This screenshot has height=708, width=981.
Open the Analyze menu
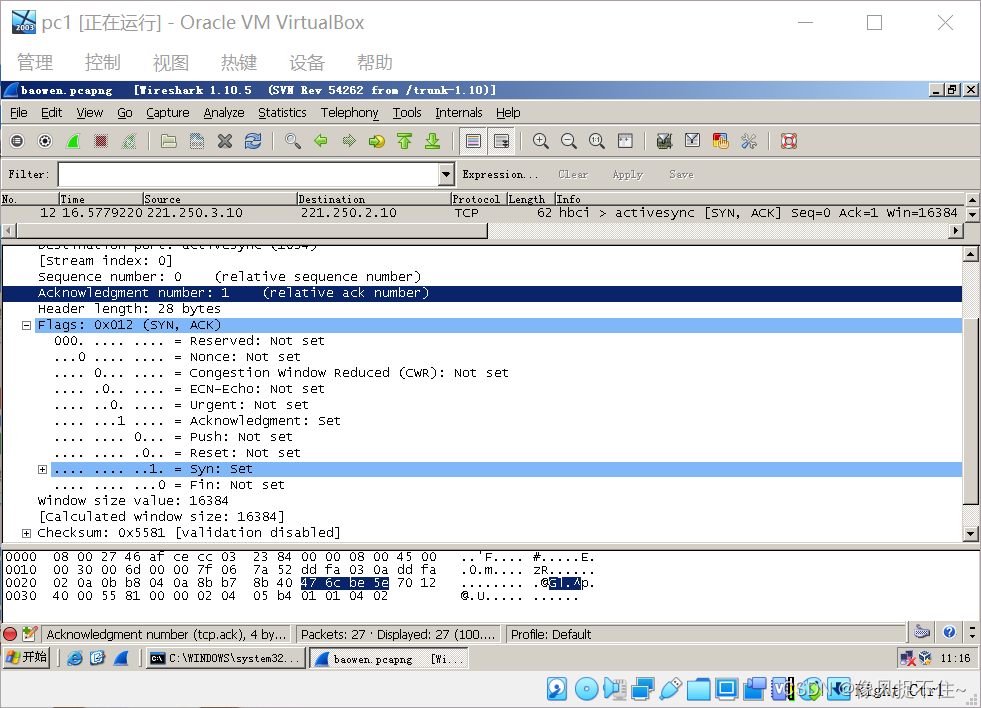tap(224, 113)
